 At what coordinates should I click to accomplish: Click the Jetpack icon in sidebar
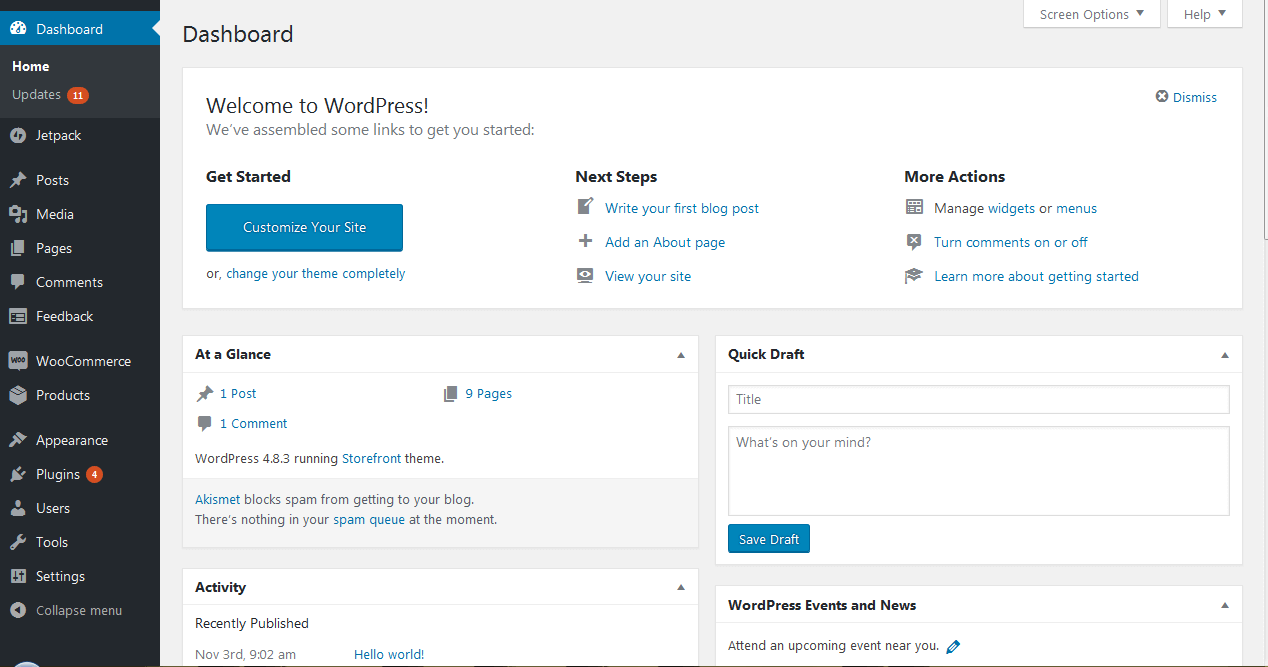(18, 135)
